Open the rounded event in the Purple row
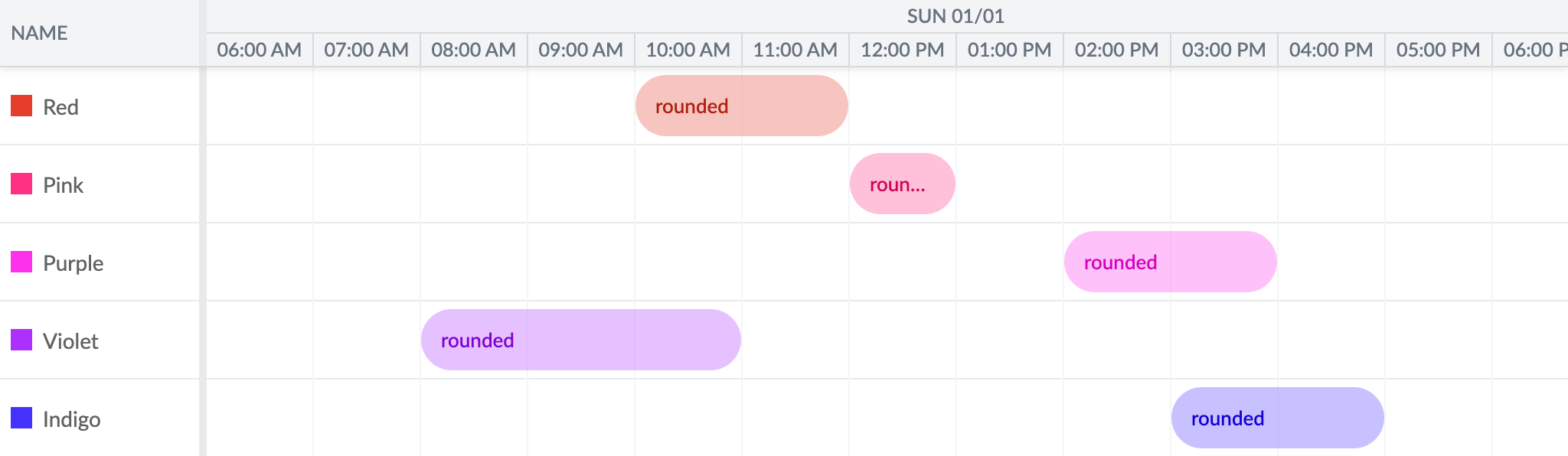Viewport: 1568px width, 456px height. coord(1169,262)
